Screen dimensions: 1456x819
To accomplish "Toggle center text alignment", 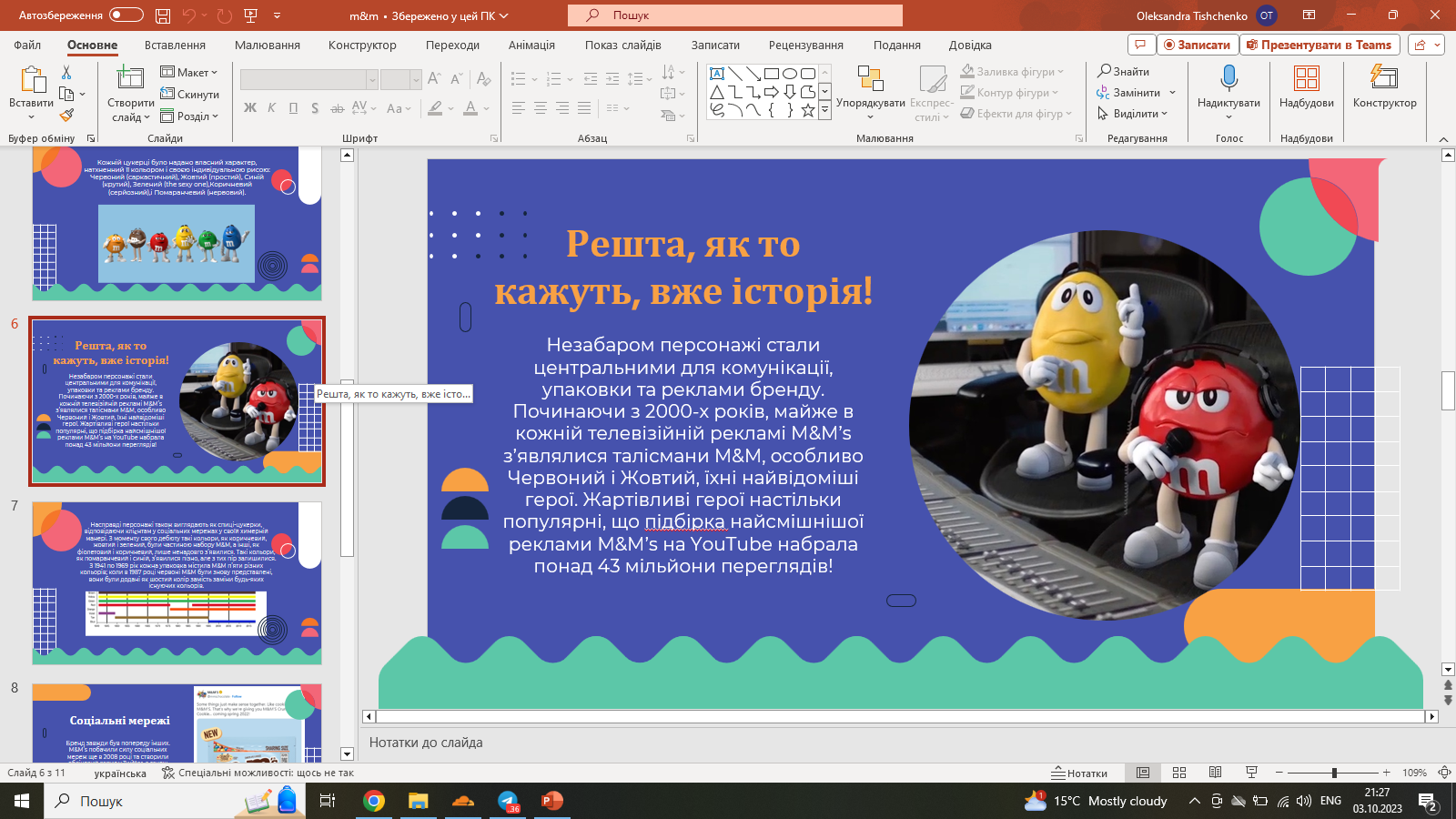I will 541,108.
